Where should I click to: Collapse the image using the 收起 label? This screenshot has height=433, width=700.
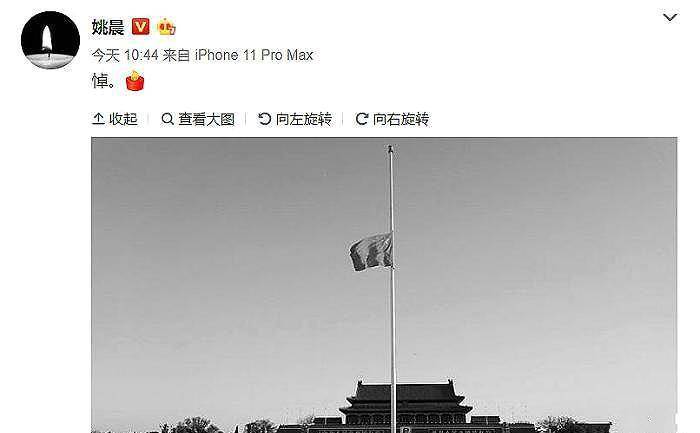123,119
